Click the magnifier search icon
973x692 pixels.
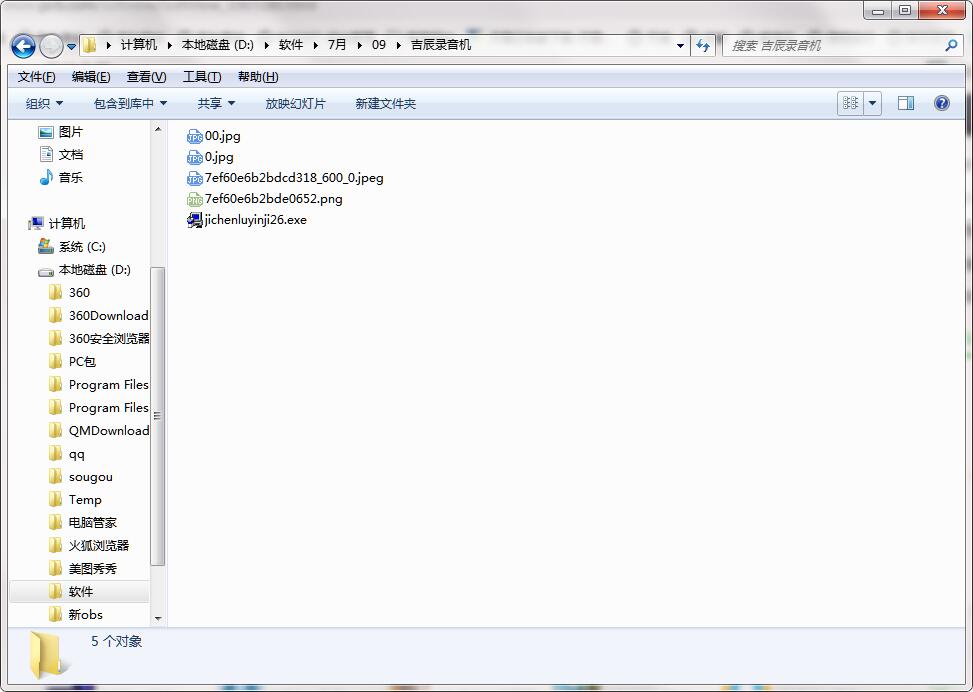tap(951, 45)
